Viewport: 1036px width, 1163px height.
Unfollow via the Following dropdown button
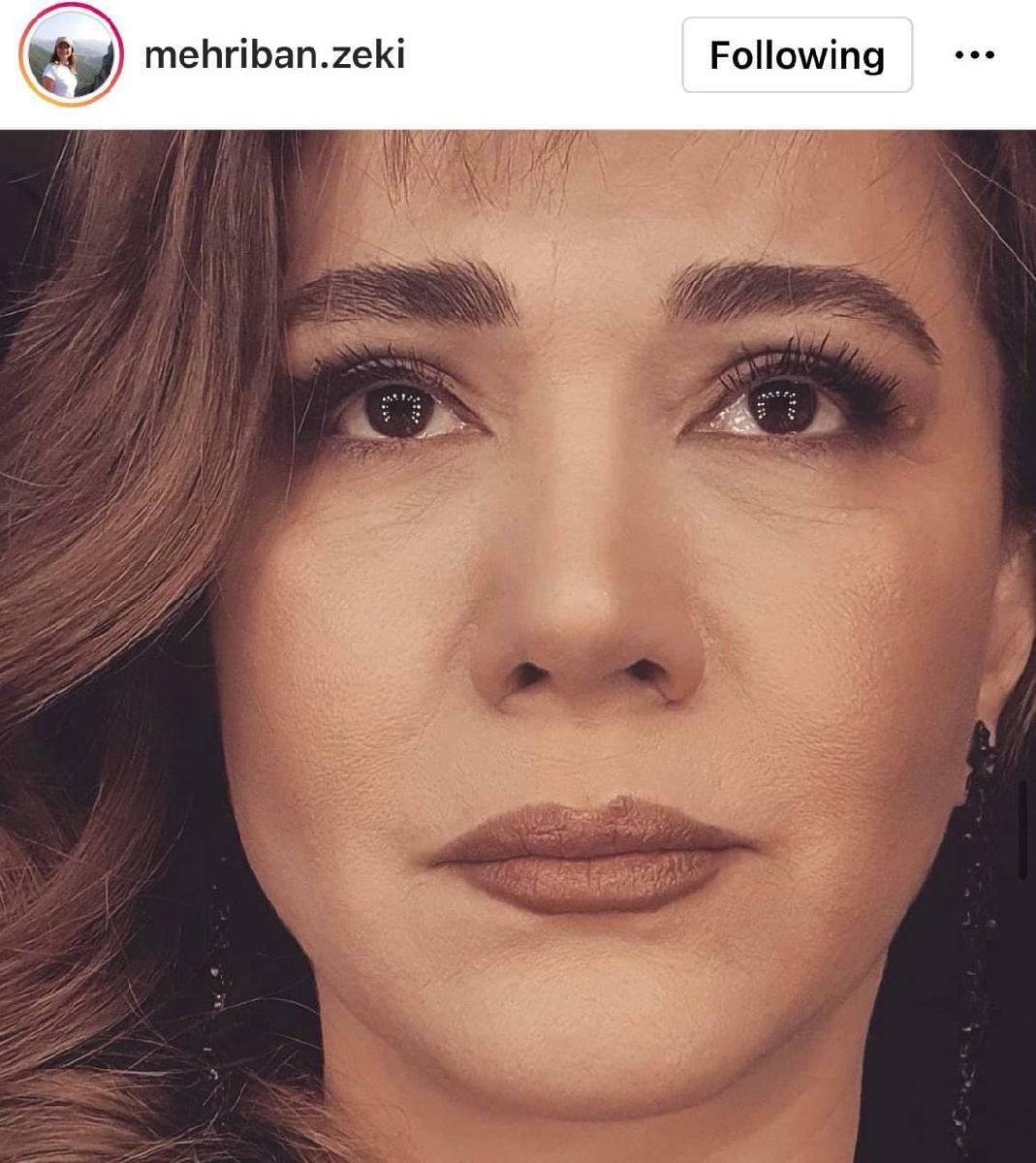click(x=797, y=55)
